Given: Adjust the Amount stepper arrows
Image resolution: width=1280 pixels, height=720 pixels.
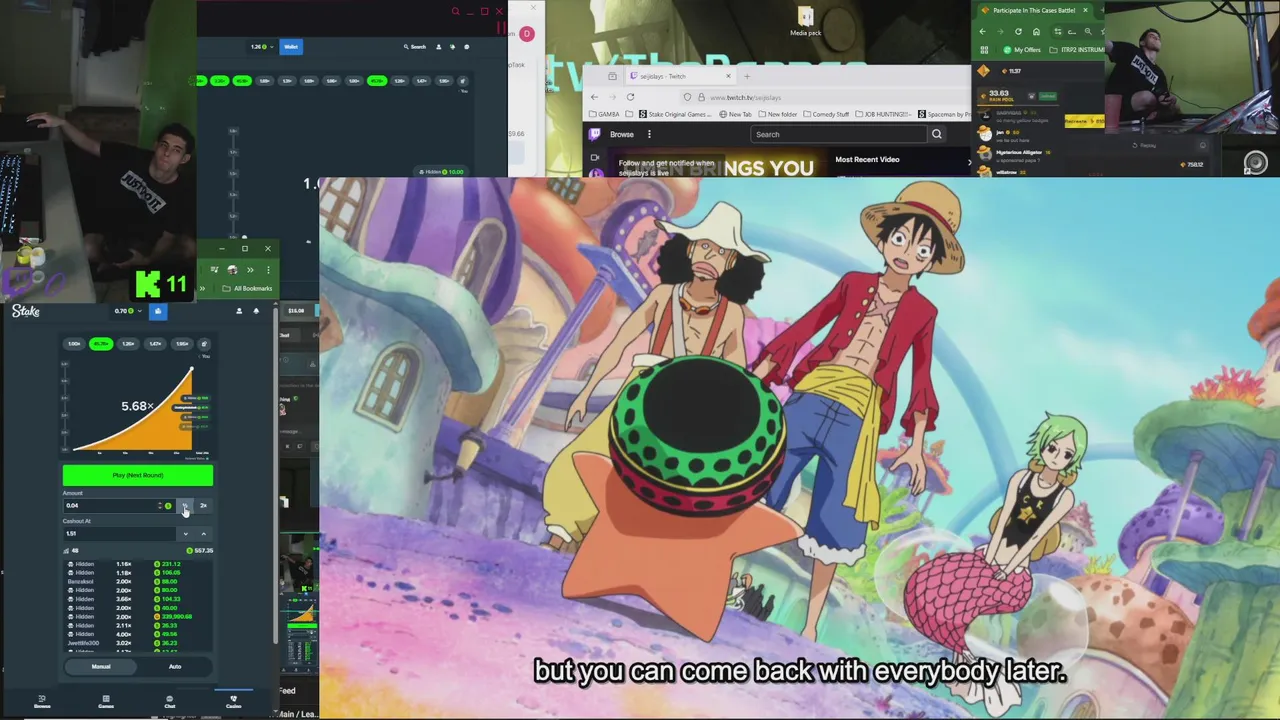Looking at the screenshot, I should pyautogui.click(x=159, y=506).
